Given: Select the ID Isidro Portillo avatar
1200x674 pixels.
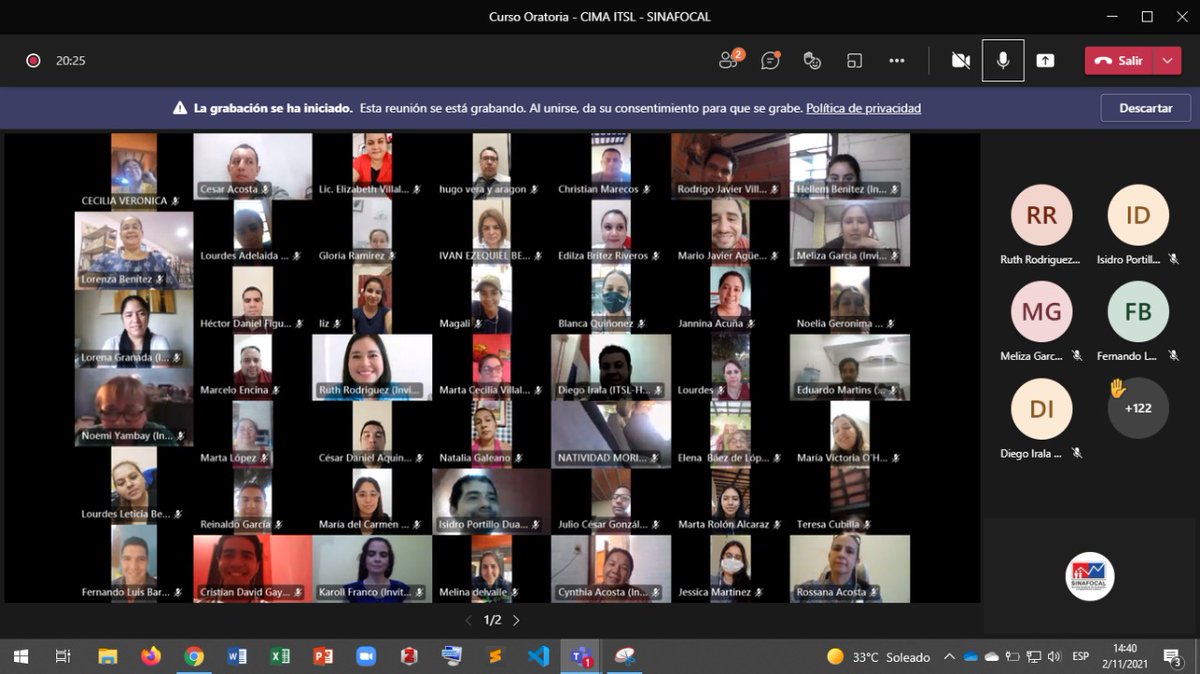Looking at the screenshot, I should click(1138, 215).
